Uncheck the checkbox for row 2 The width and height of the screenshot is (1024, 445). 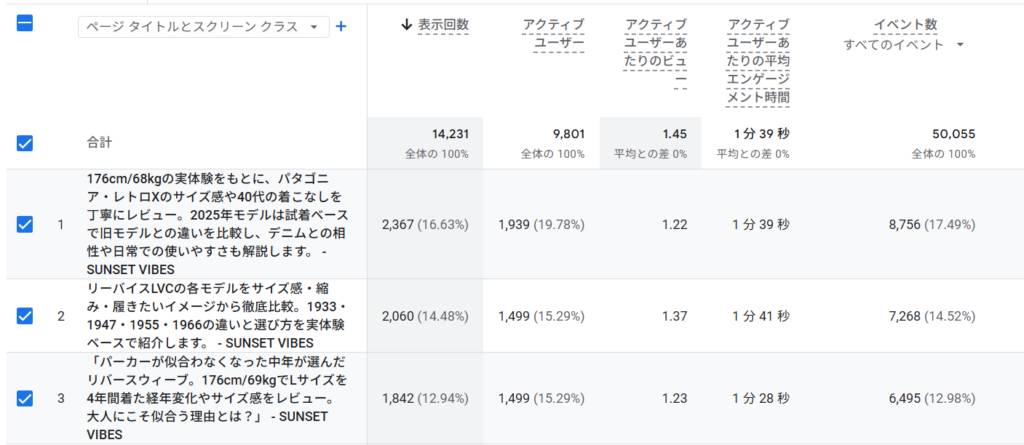click(25, 316)
